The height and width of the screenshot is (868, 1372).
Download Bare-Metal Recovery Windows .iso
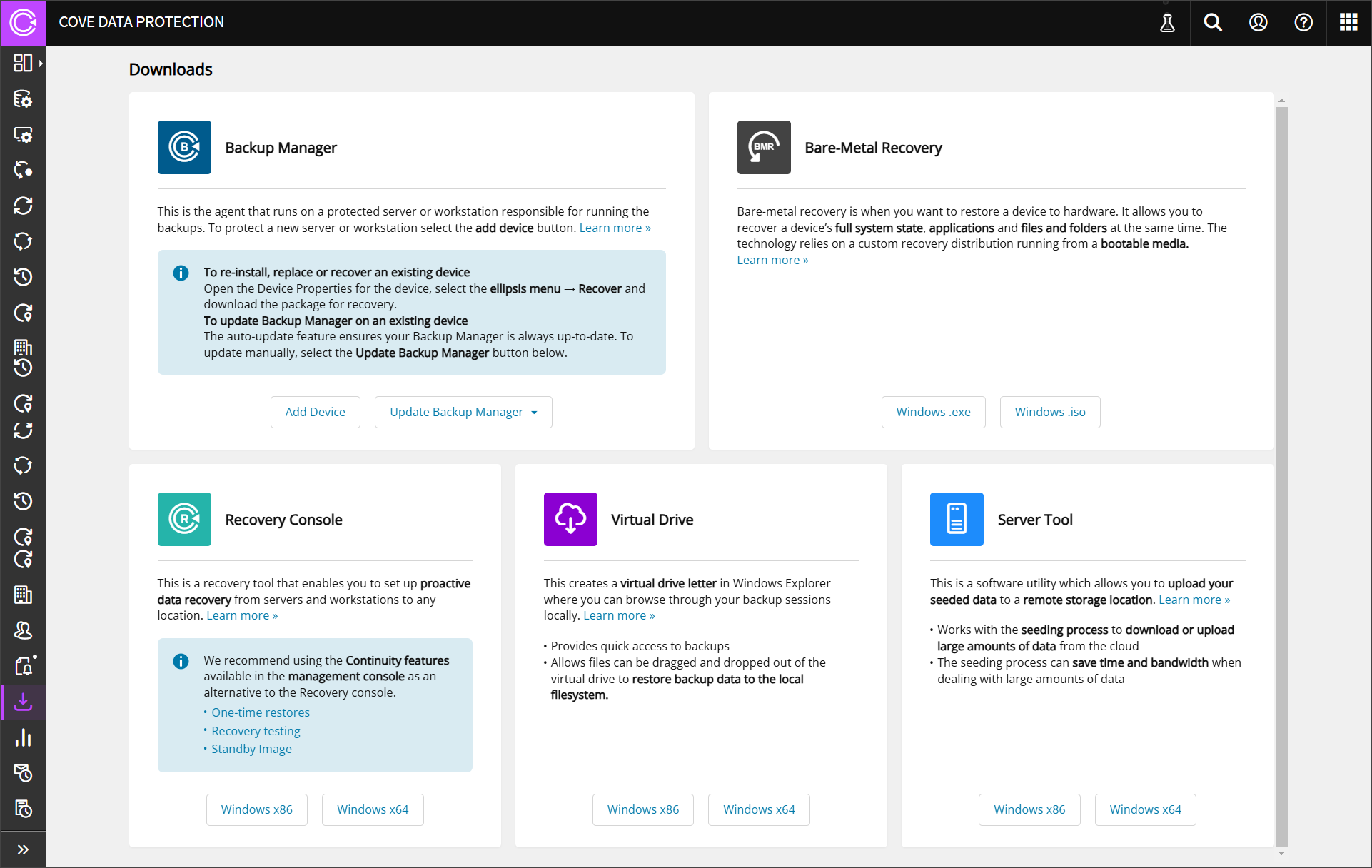pyautogui.click(x=1049, y=412)
